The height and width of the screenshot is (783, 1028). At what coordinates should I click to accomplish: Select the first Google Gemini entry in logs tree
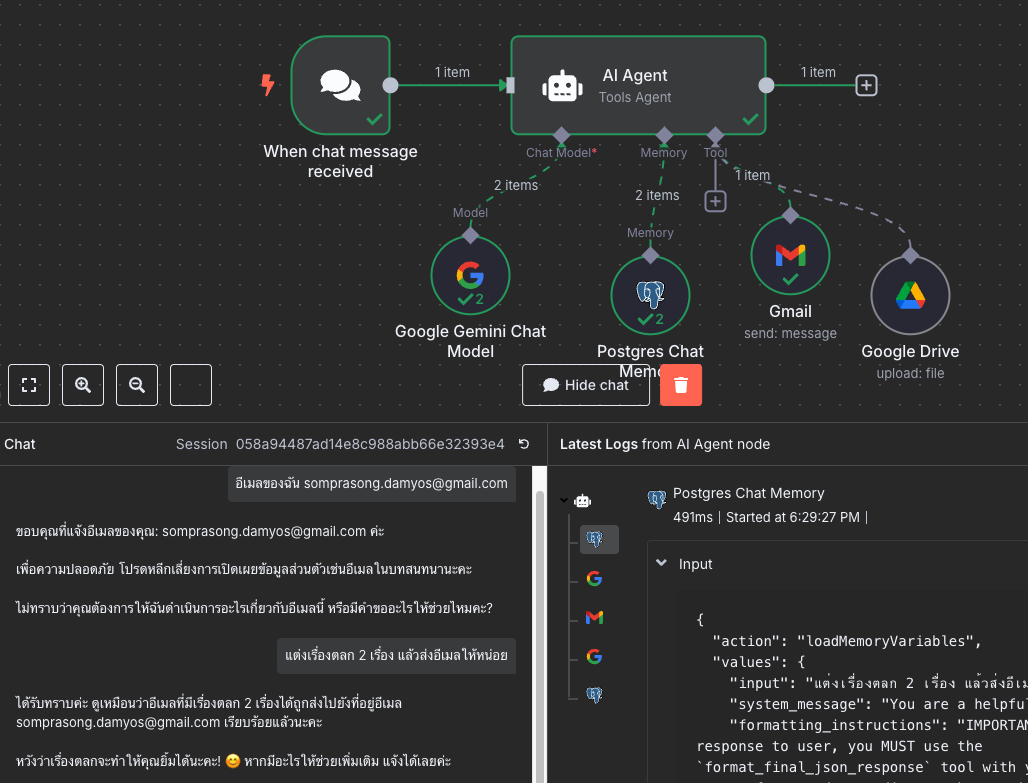595,578
